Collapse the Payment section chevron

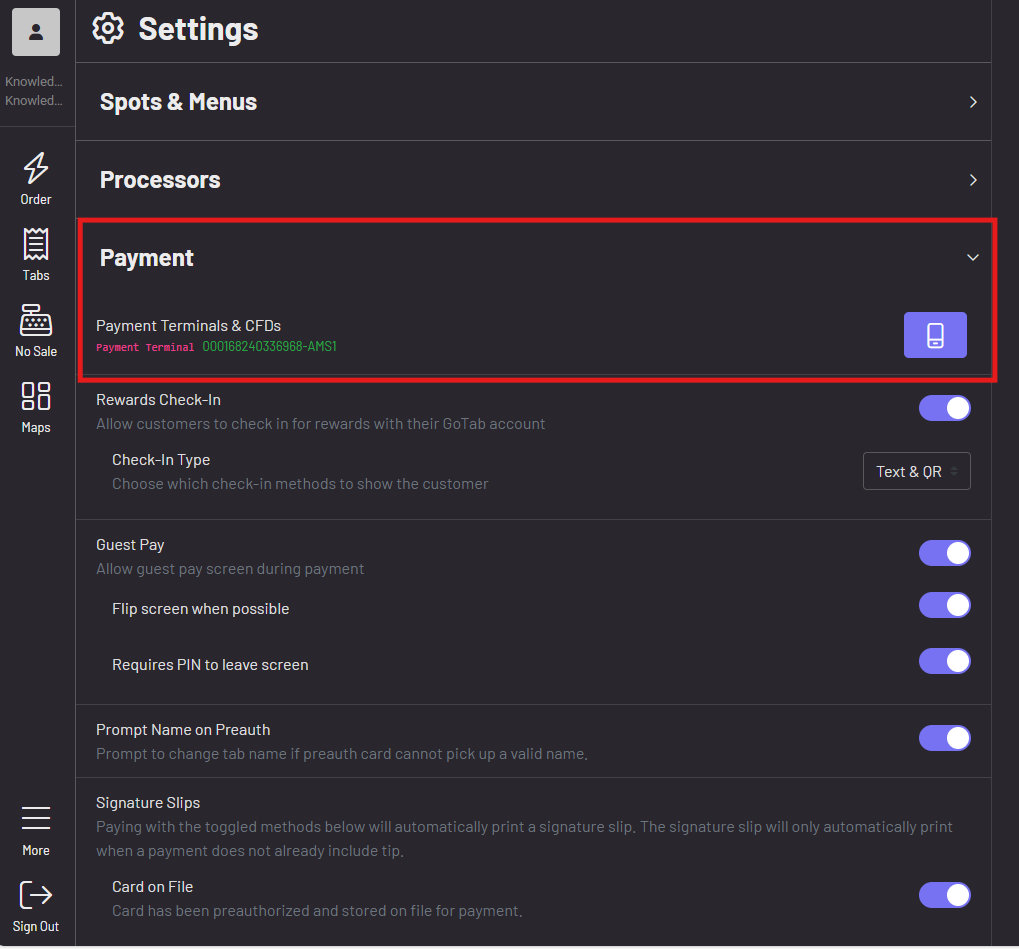click(973, 257)
